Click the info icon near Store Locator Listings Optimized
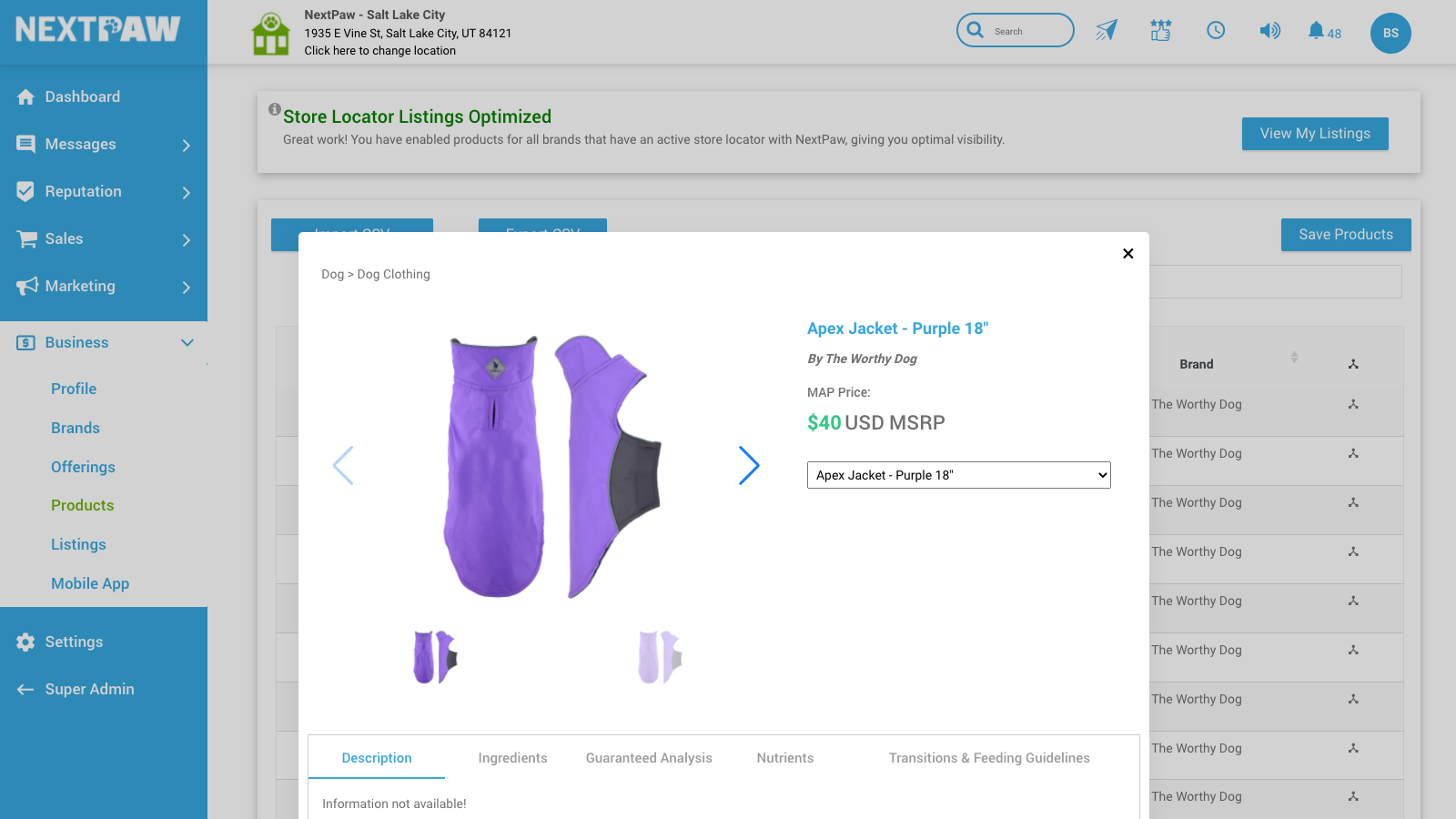Image resolution: width=1456 pixels, height=819 pixels. point(274,109)
